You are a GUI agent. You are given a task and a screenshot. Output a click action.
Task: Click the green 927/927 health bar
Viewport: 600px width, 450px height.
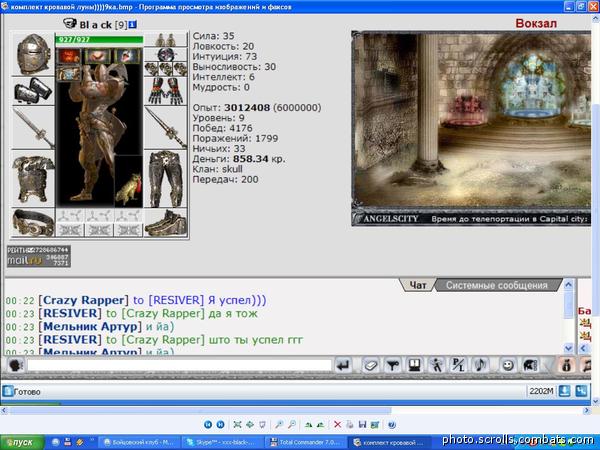(99, 39)
